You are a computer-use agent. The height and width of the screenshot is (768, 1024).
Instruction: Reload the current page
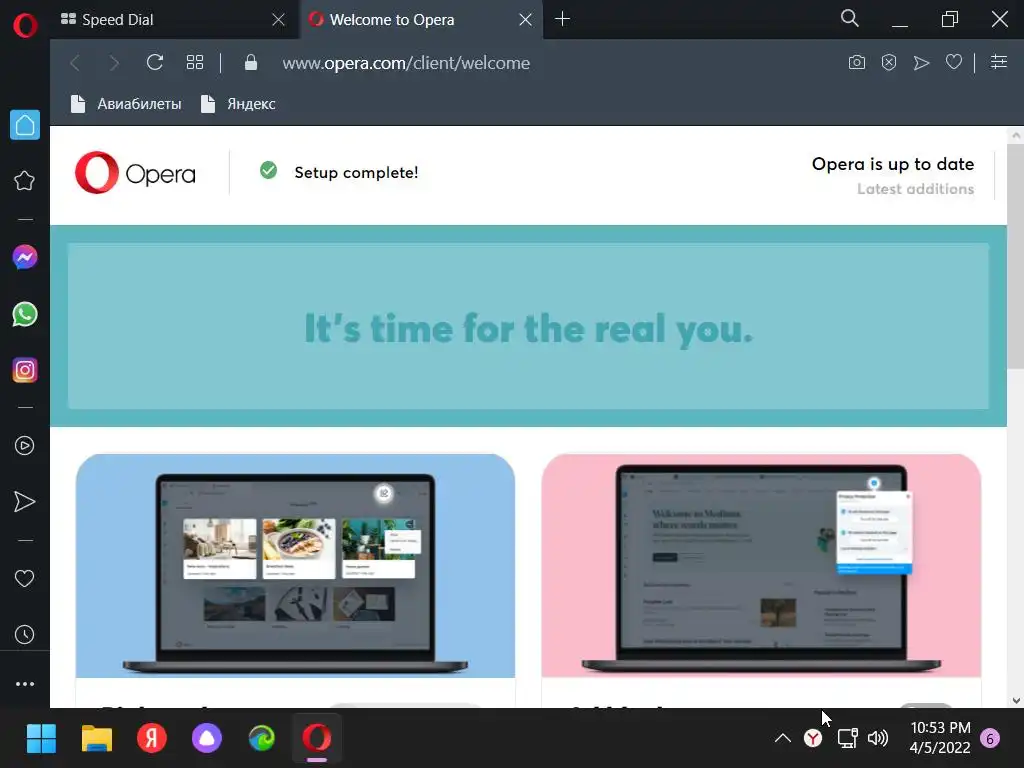[155, 63]
